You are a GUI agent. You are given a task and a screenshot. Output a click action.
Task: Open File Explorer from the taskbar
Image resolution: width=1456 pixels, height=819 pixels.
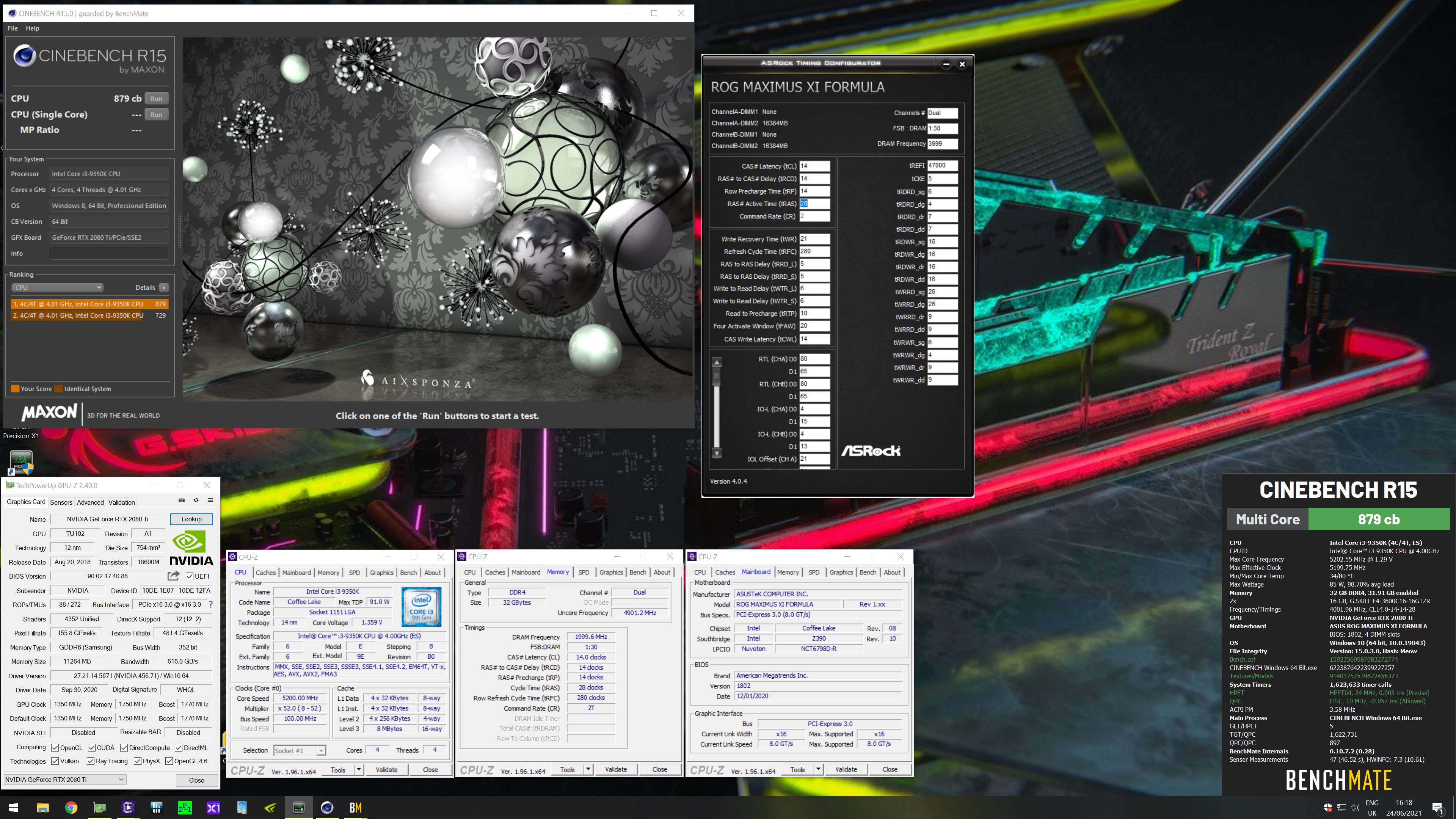coord(42,808)
